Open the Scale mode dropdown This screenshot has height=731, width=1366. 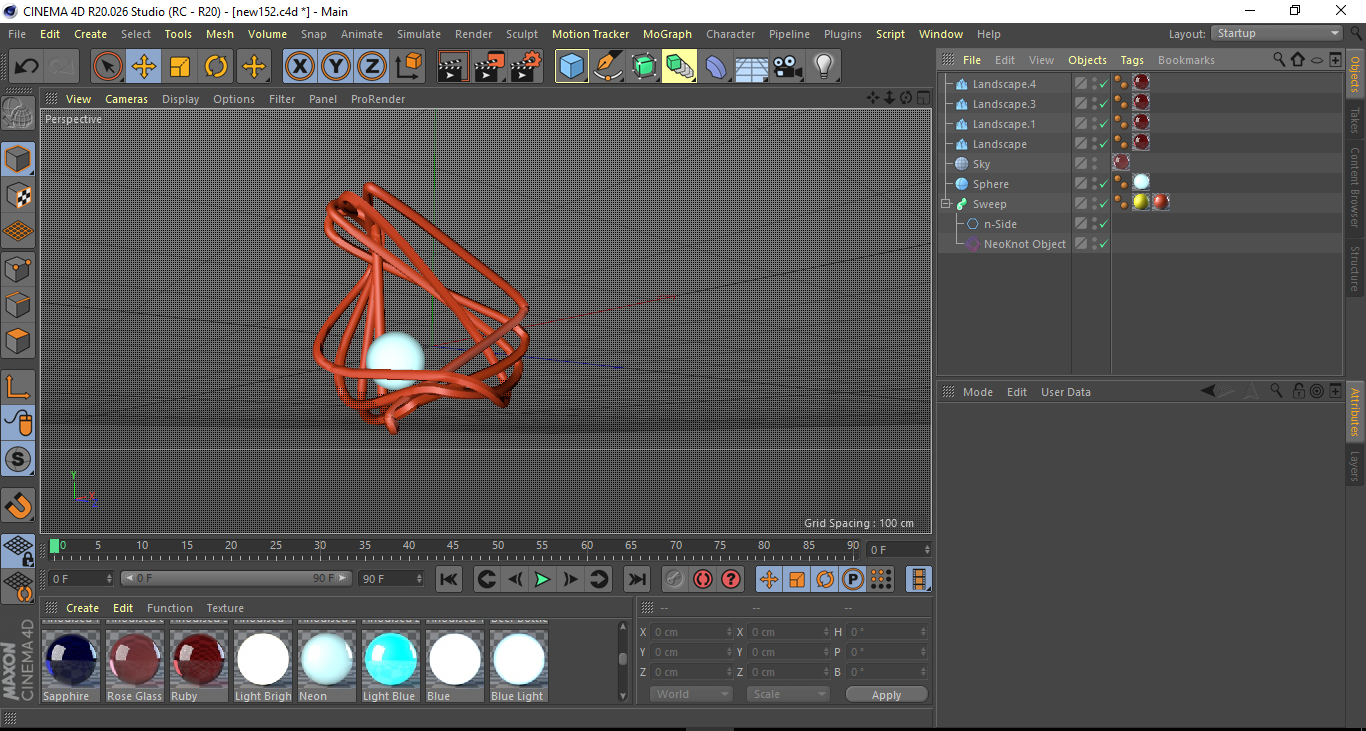tap(788, 694)
